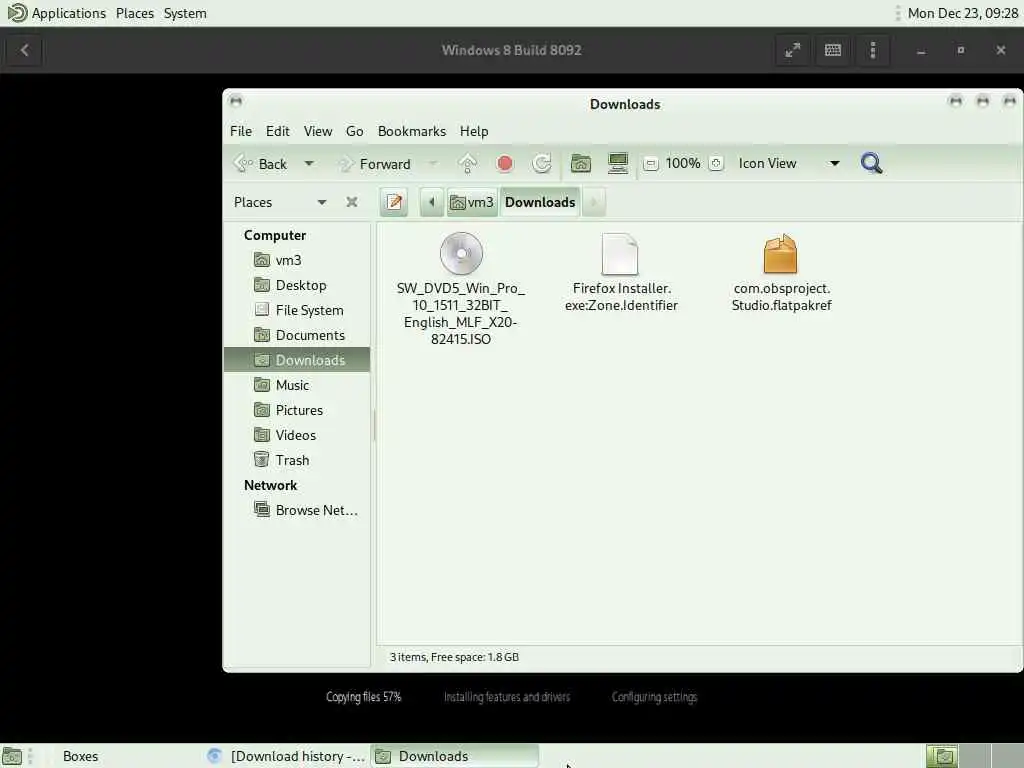The width and height of the screenshot is (1024, 768).
Task: Click the Forward navigation button
Action: (375, 163)
